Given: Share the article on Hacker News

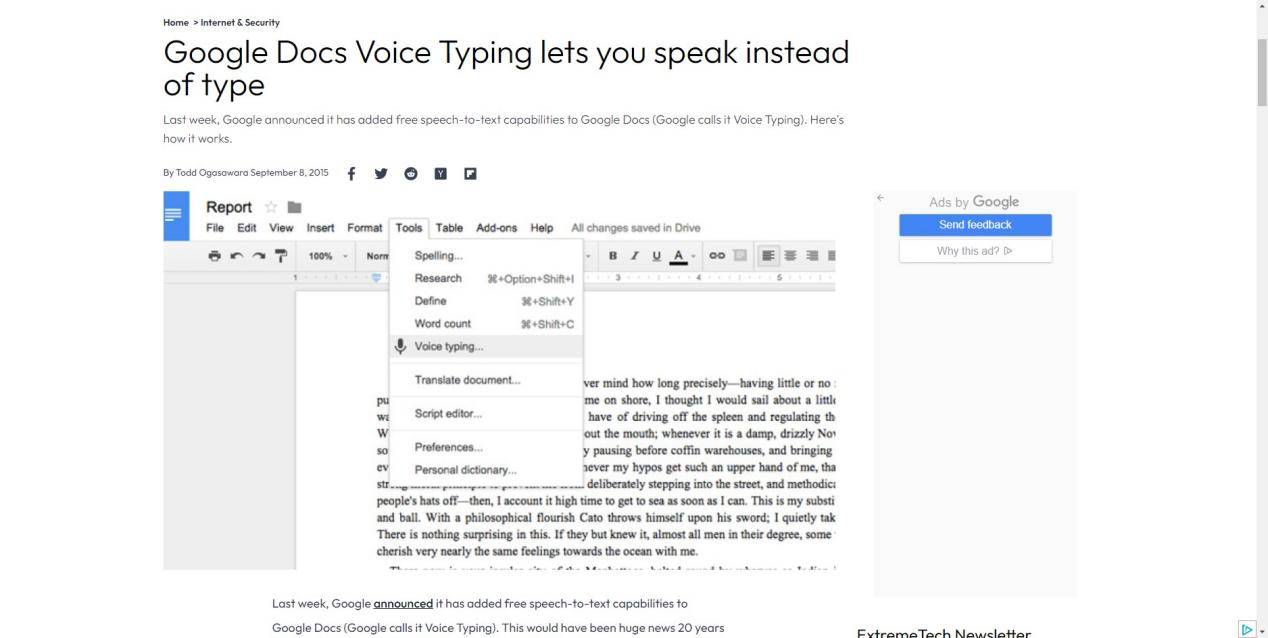Looking at the screenshot, I should pyautogui.click(x=440, y=173).
